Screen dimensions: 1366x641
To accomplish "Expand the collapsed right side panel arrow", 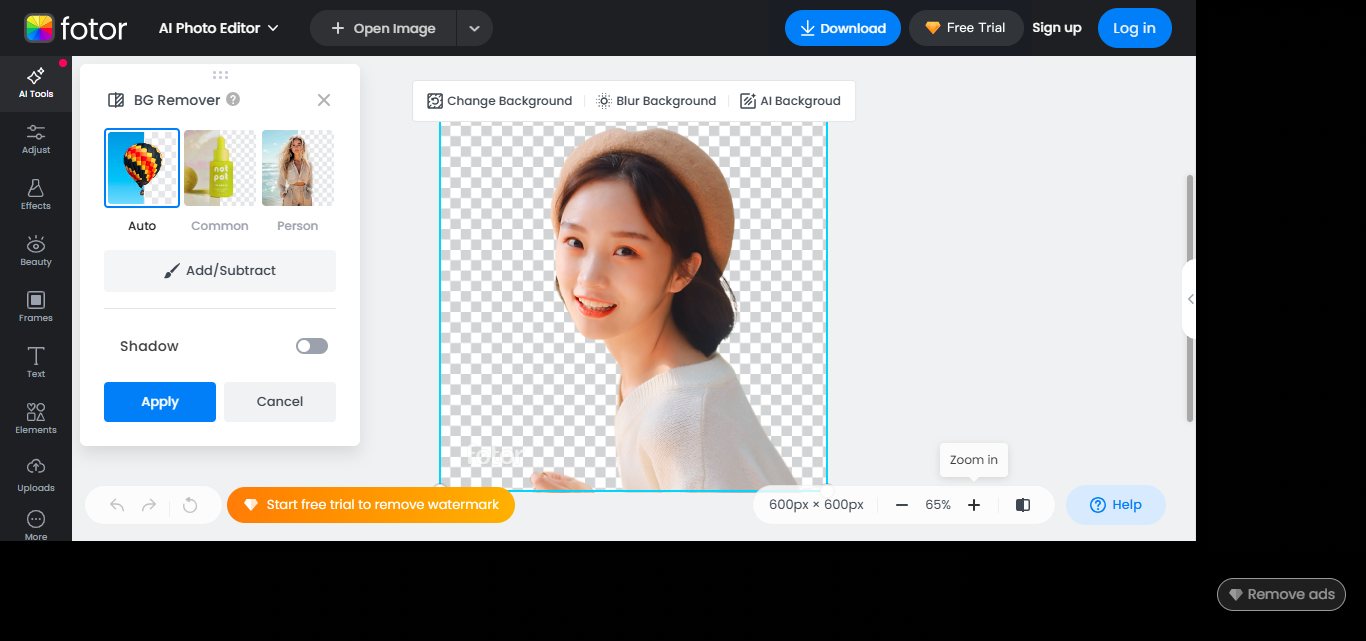I will click(x=1190, y=299).
